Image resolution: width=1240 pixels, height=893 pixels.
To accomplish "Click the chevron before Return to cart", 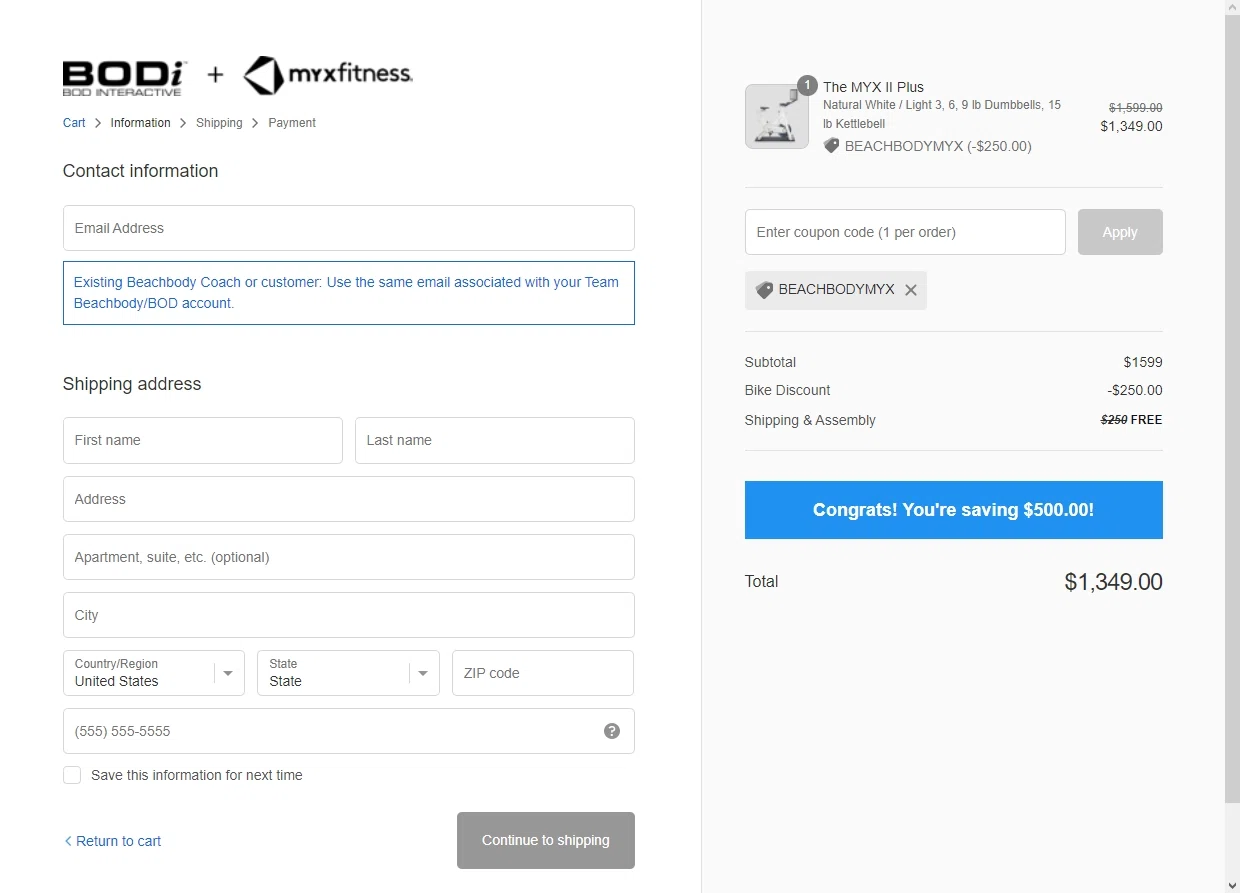I will point(68,841).
